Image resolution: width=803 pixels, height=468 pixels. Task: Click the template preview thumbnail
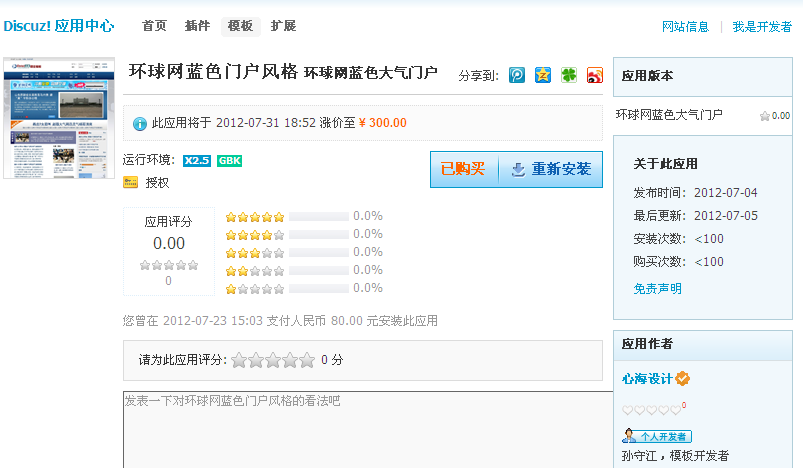coord(59,118)
